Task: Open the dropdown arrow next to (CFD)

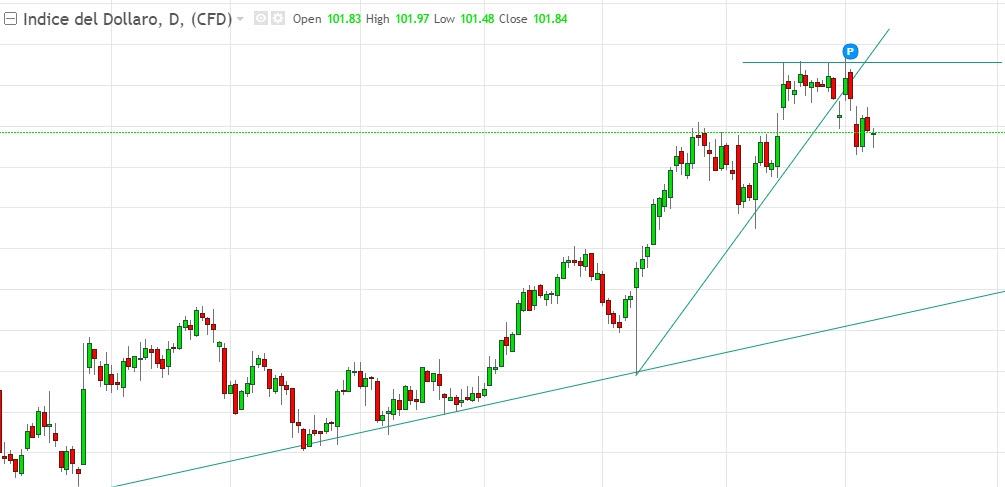Action: pos(240,19)
